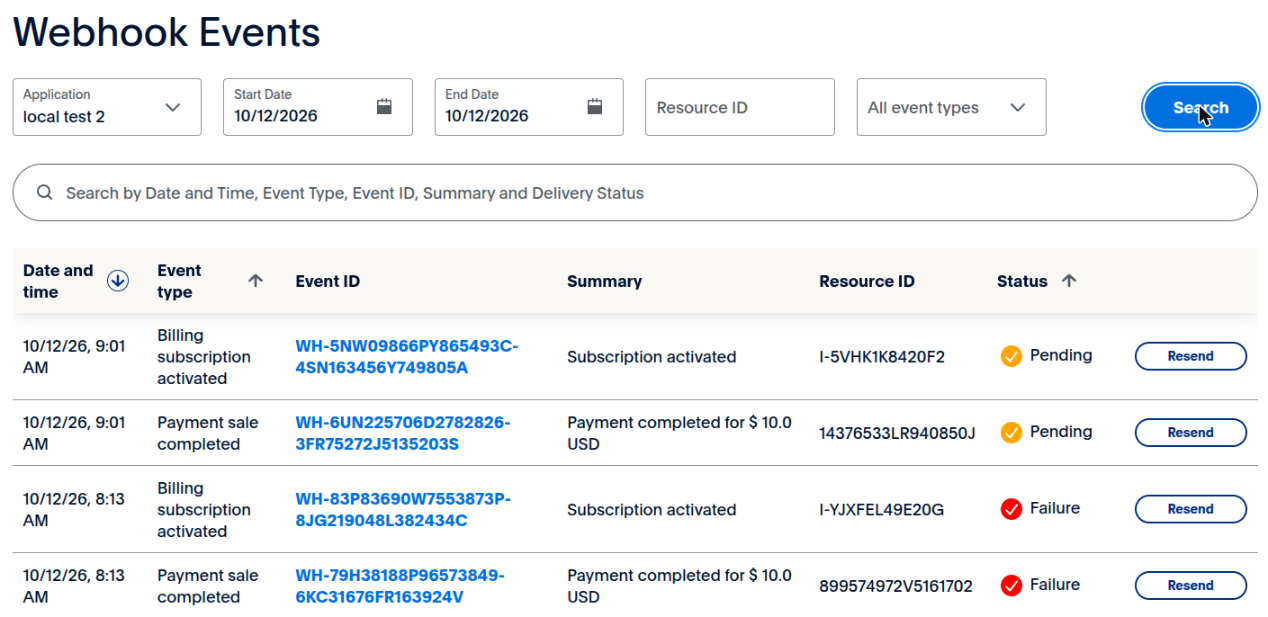
Task: Click Payment completed summary for 899574972V5161702
Action: point(679,586)
